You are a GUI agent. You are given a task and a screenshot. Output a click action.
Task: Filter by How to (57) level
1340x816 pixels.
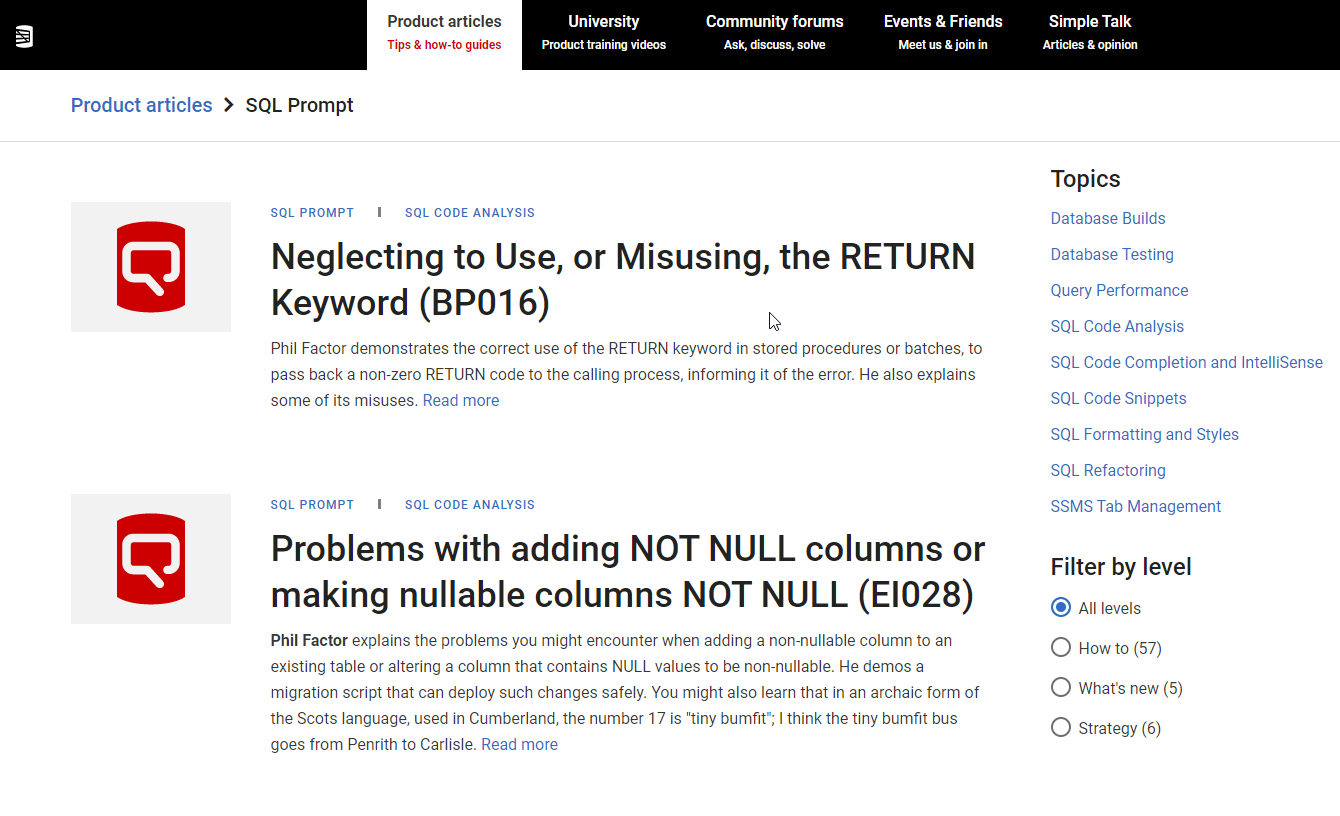point(1061,648)
